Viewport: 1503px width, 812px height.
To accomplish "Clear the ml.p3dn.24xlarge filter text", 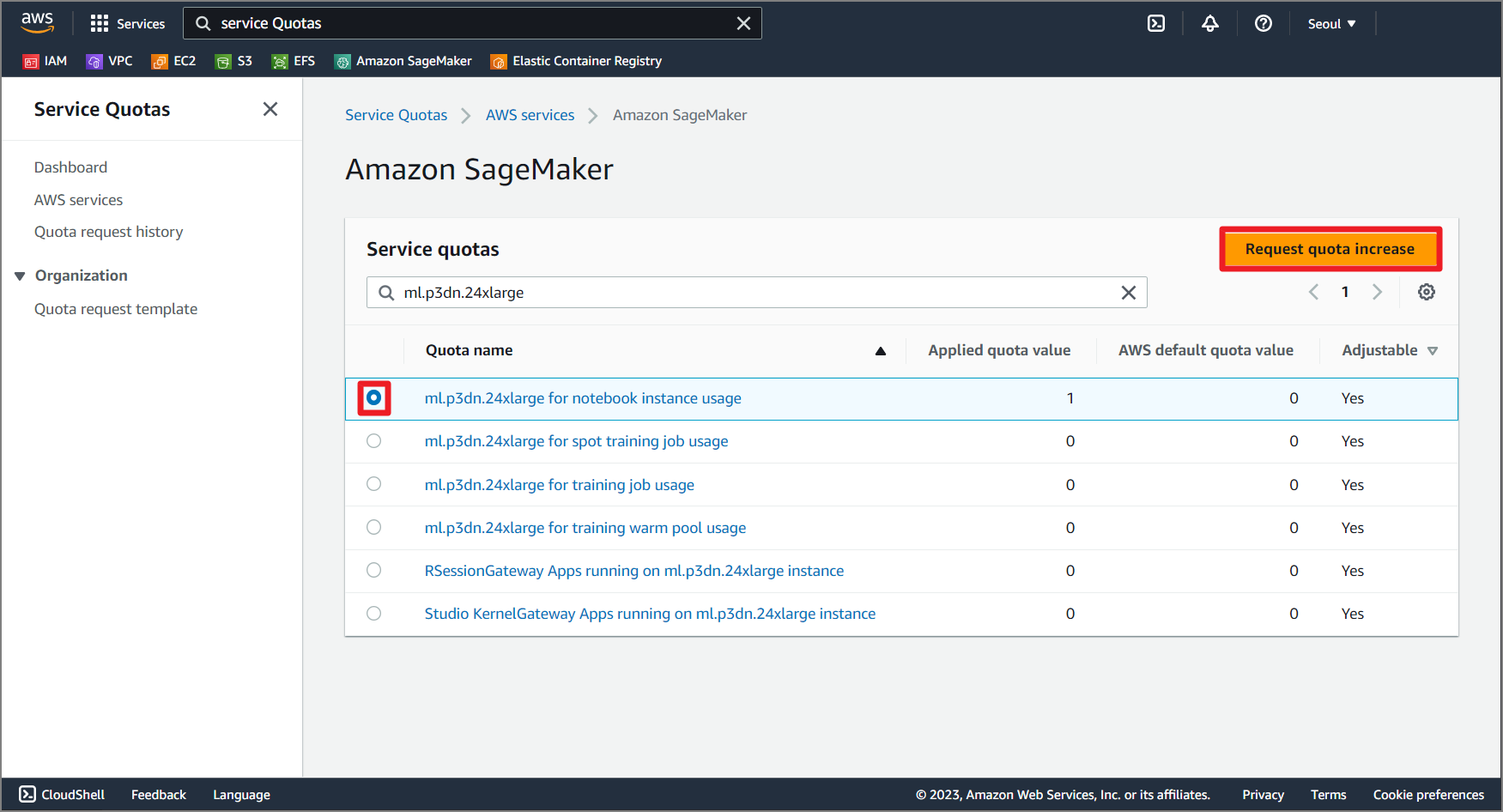I will click(1129, 293).
